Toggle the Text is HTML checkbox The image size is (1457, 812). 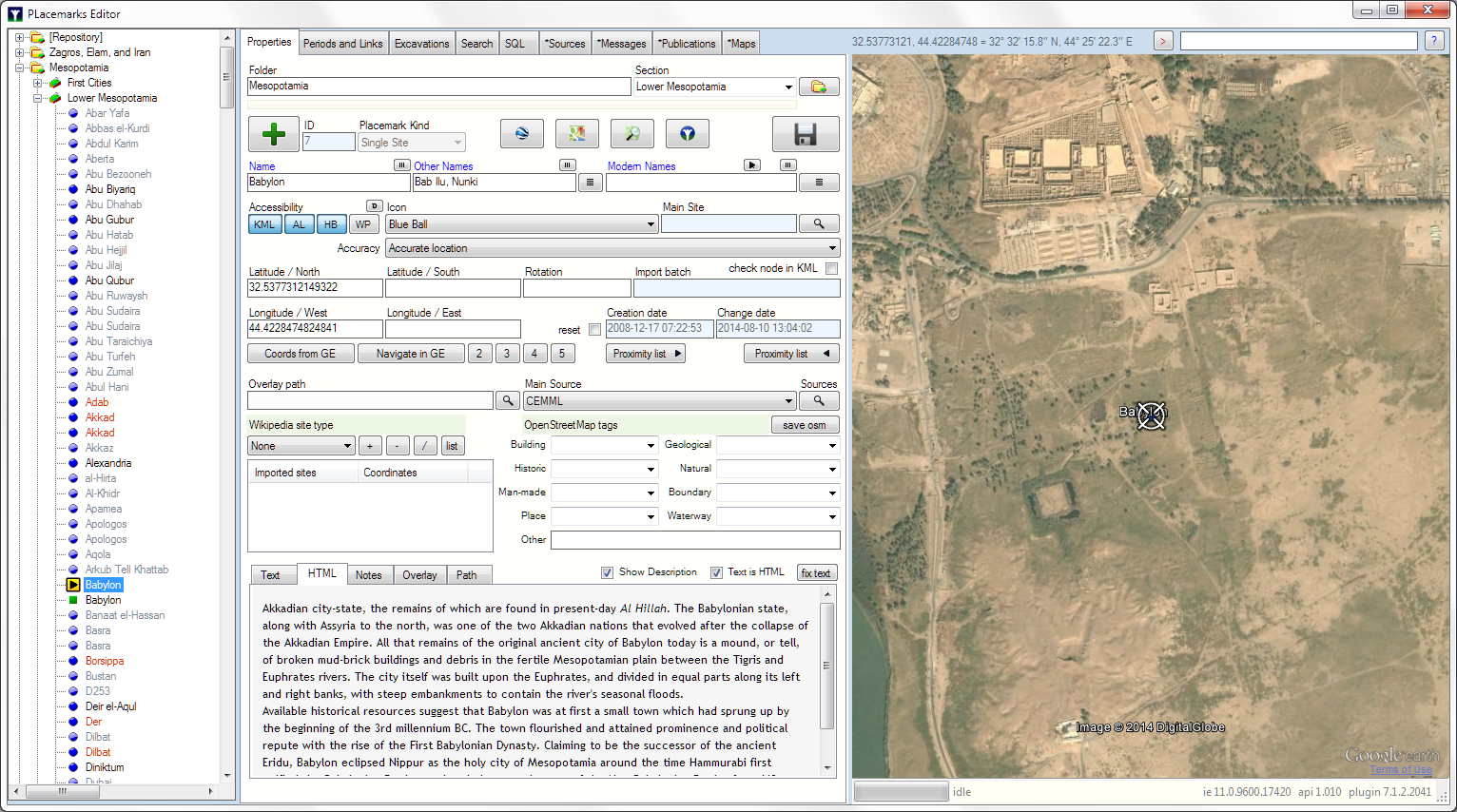coord(716,572)
